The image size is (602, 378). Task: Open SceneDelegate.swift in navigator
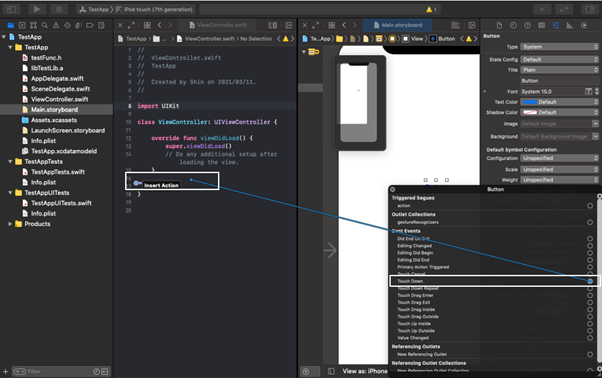pyautogui.click(x=60, y=89)
